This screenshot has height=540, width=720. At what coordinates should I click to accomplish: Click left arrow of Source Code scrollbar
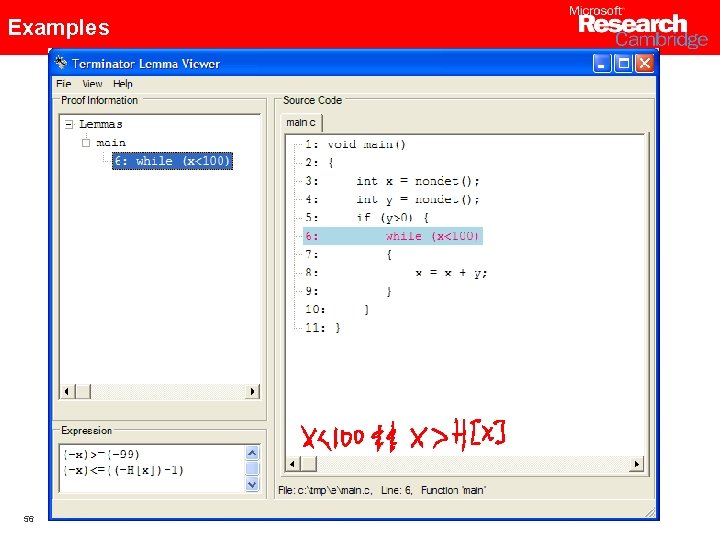click(x=292, y=464)
